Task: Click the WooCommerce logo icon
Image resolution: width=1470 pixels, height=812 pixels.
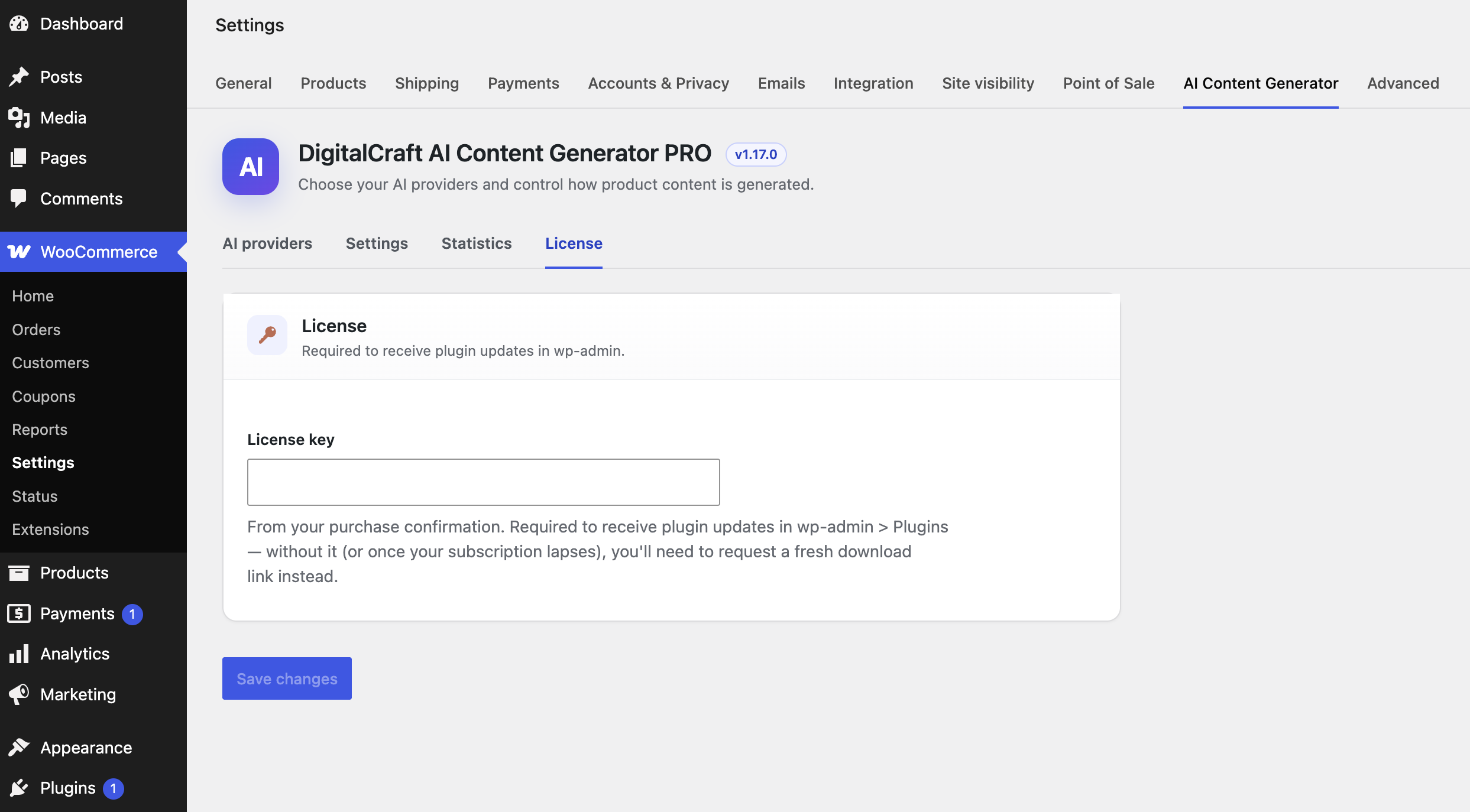Action: pyautogui.click(x=19, y=252)
